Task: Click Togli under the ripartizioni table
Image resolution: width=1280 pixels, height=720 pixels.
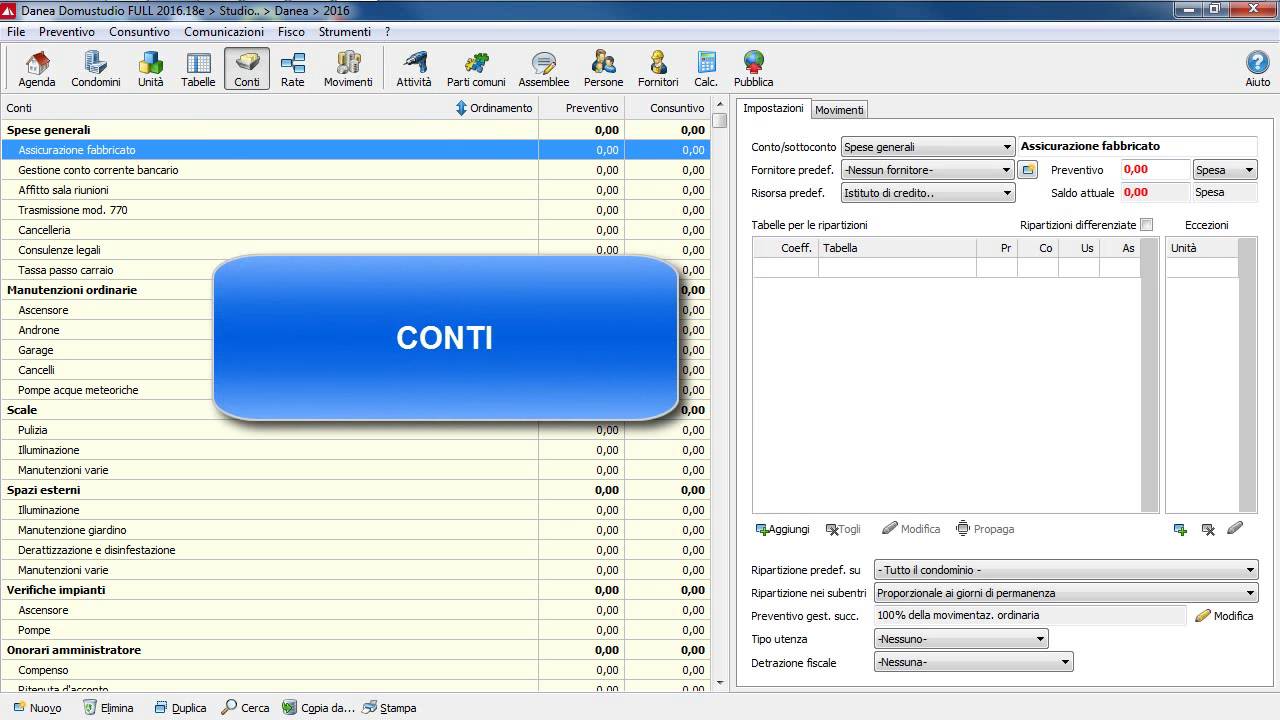Action: pyautogui.click(x=843, y=529)
